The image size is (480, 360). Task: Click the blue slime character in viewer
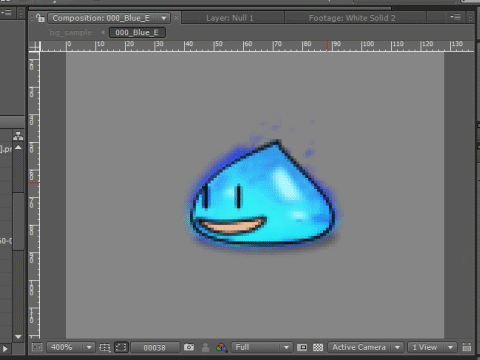click(x=263, y=197)
